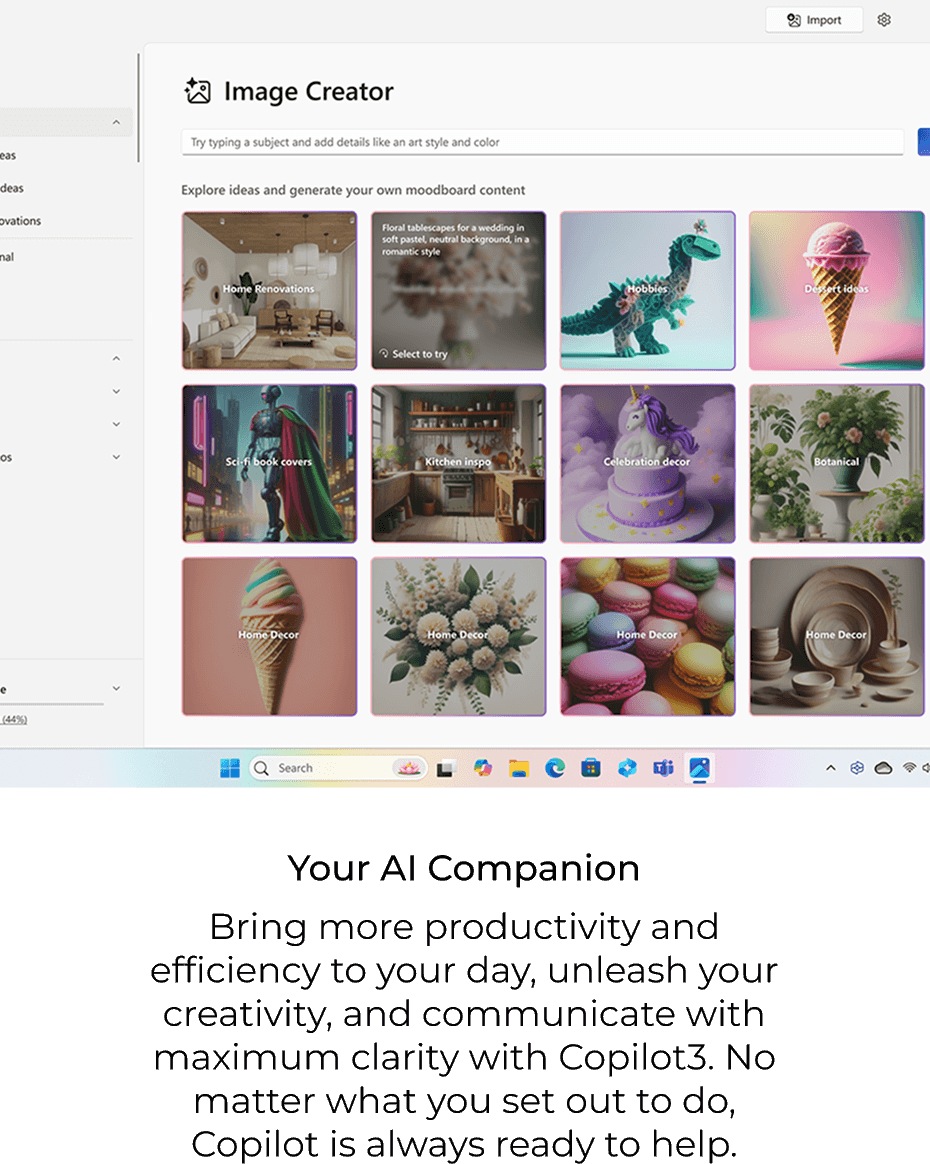
Task: Open the Home Renovations idea card
Action: [269, 290]
